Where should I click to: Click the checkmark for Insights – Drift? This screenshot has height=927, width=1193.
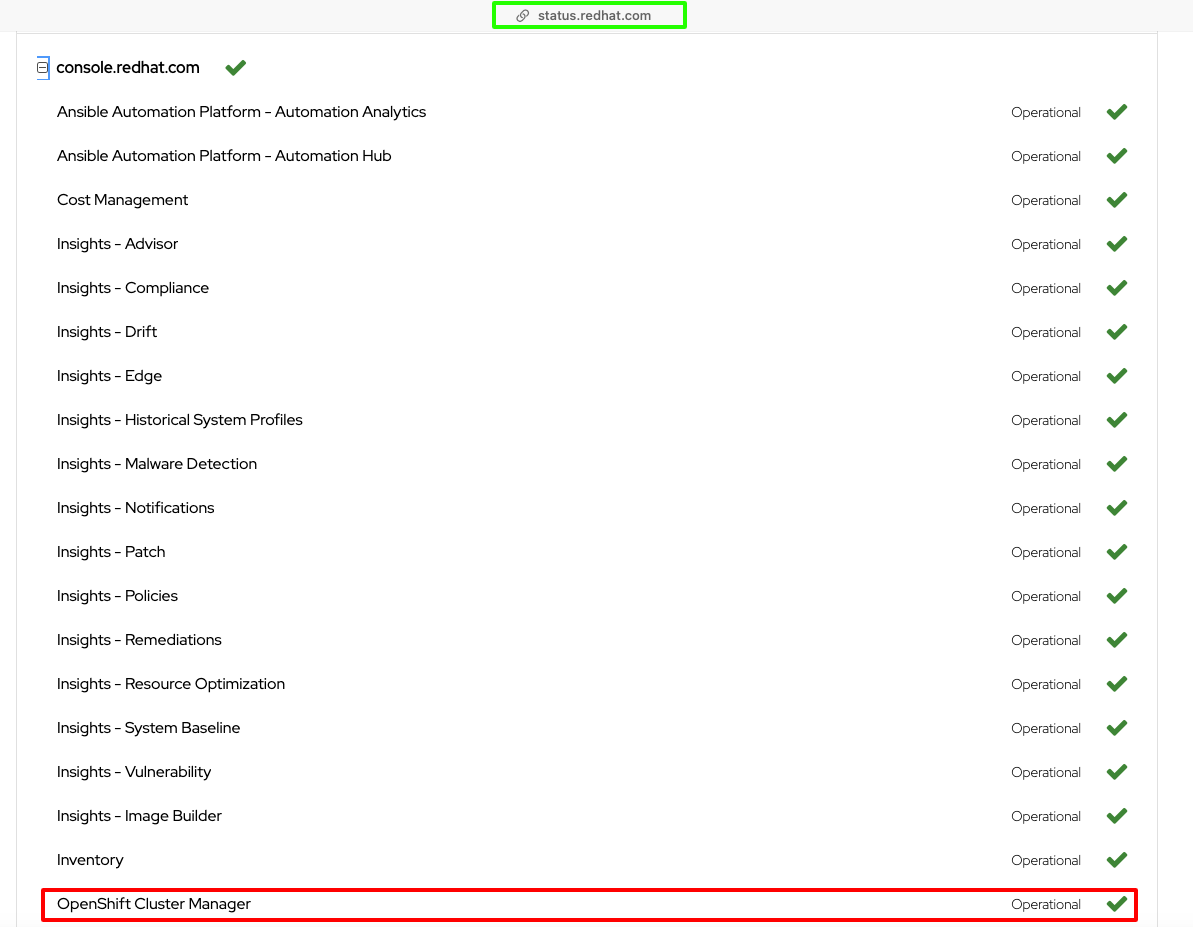[x=1117, y=332]
